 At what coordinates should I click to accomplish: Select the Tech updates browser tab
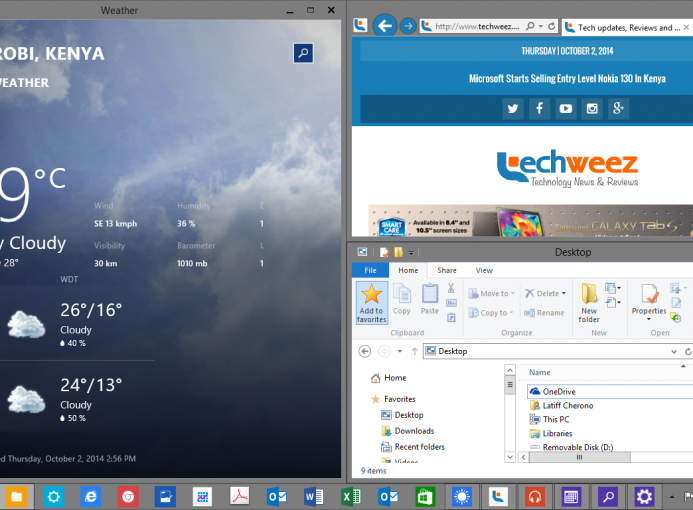pyautogui.click(x=626, y=27)
